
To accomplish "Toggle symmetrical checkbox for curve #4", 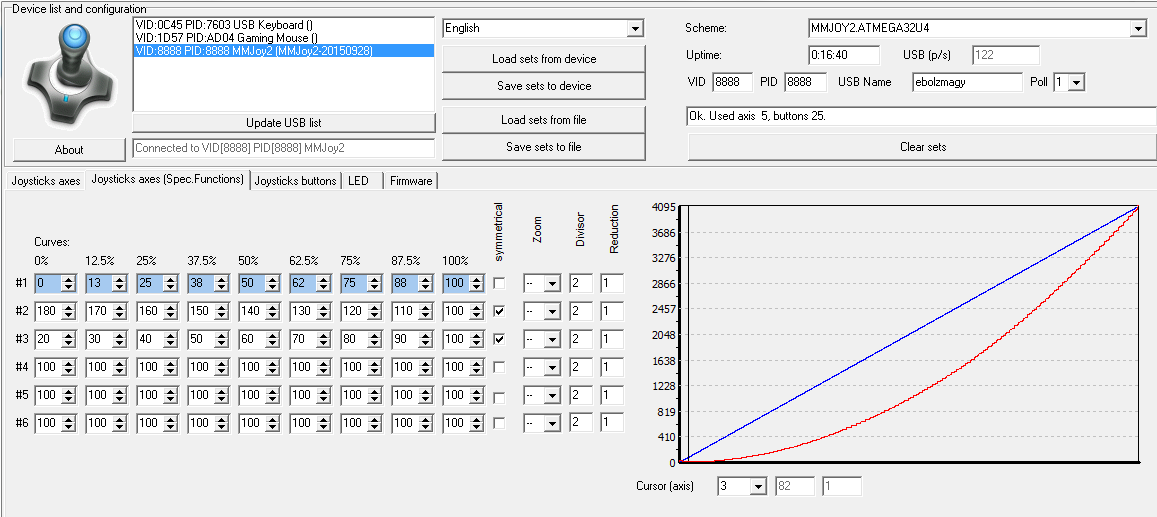I will [x=499, y=368].
